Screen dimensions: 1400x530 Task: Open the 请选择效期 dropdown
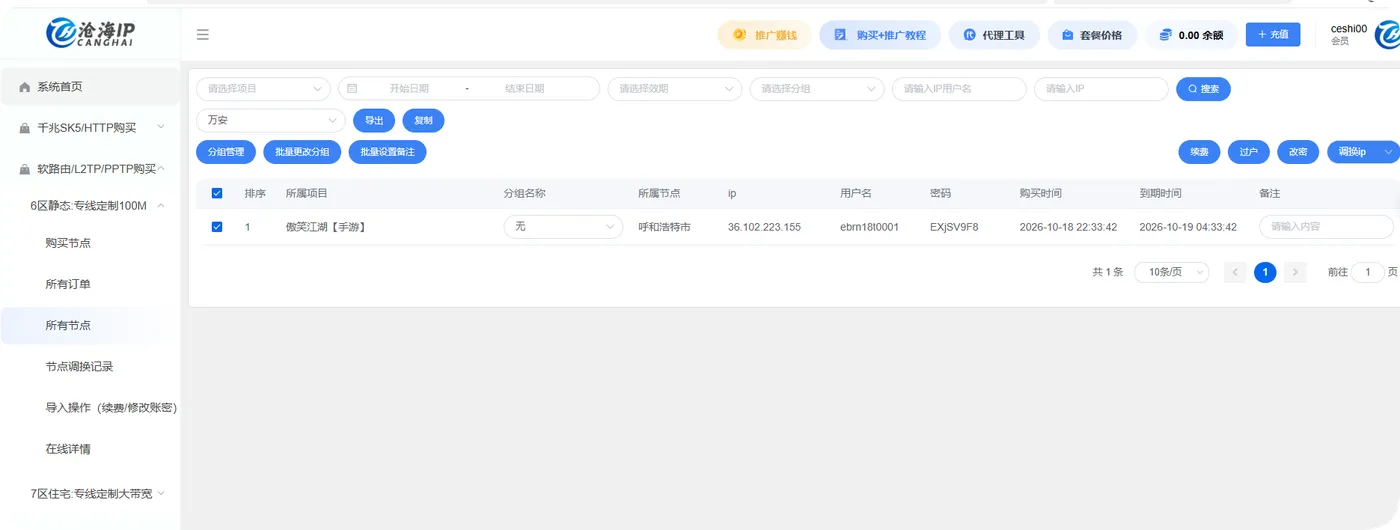click(675, 89)
